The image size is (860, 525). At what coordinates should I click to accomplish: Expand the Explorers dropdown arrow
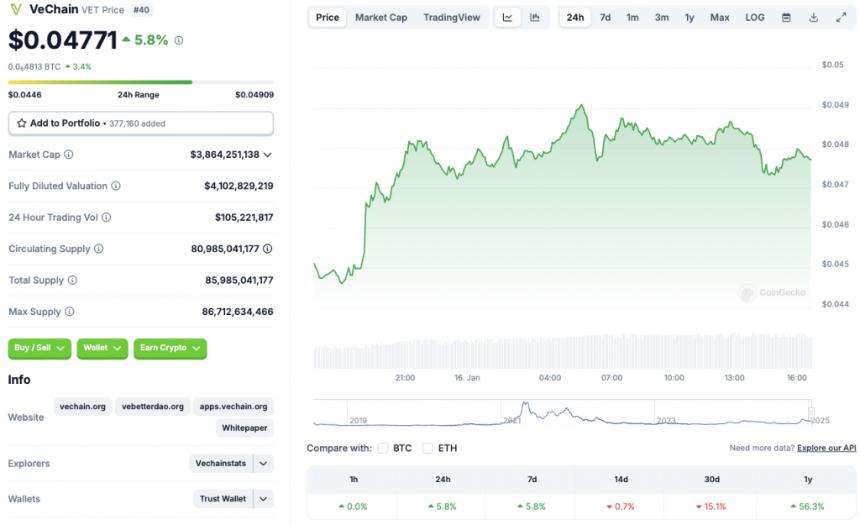pos(263,464)
